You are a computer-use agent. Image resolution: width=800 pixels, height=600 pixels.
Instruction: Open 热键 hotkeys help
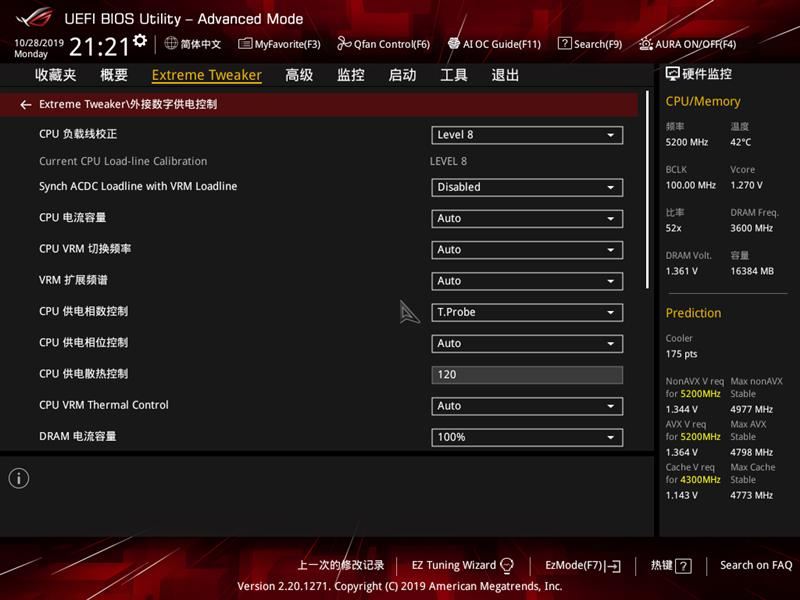pos(661,565)
